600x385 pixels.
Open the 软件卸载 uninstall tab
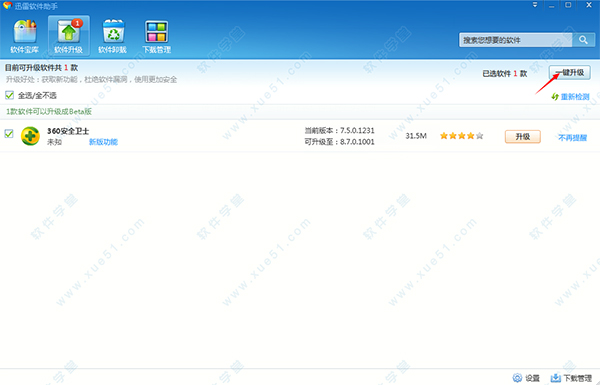point(113,36)
